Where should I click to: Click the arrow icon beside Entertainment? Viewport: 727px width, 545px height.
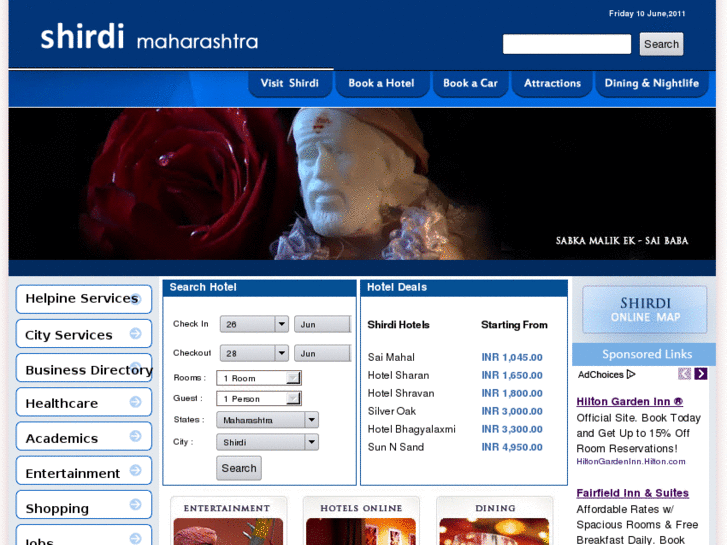(x=135, y=470)
